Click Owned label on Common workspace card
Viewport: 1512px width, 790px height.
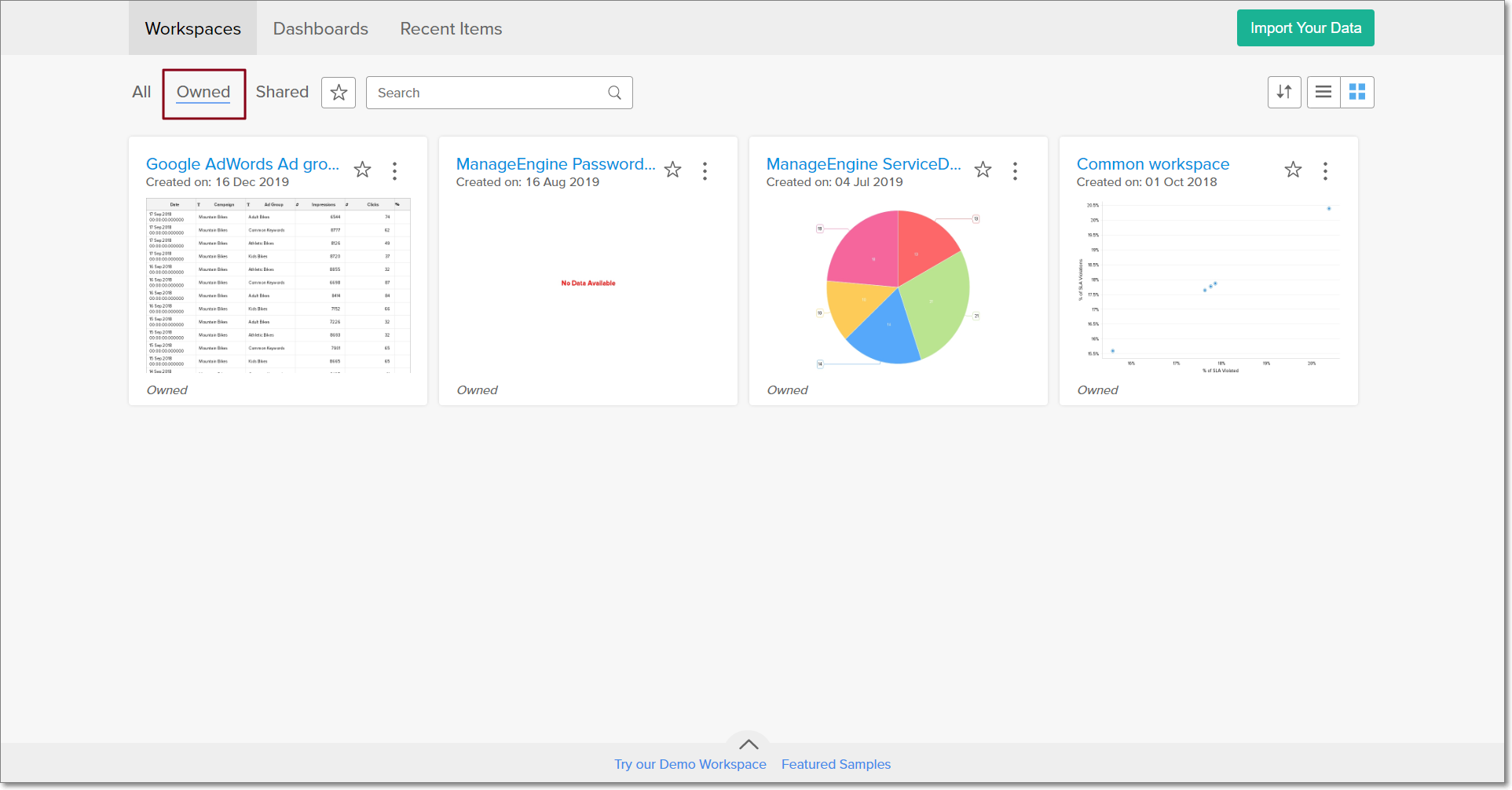pyautogui.click(x=1098, y=390)
